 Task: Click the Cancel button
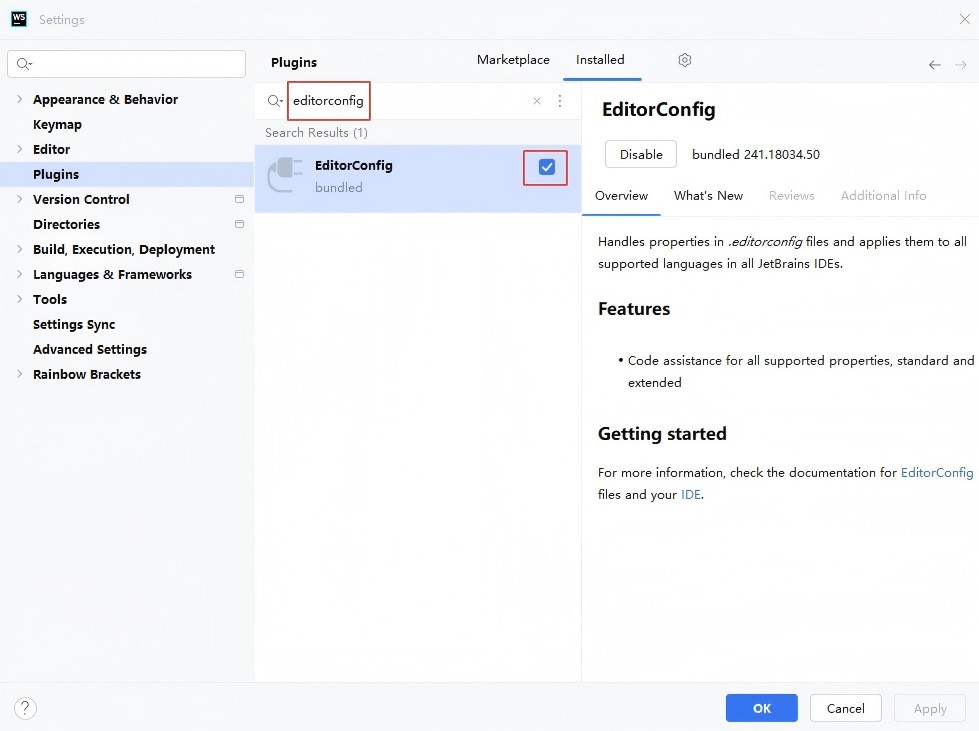pyautogui.click(x=845, y=708)
